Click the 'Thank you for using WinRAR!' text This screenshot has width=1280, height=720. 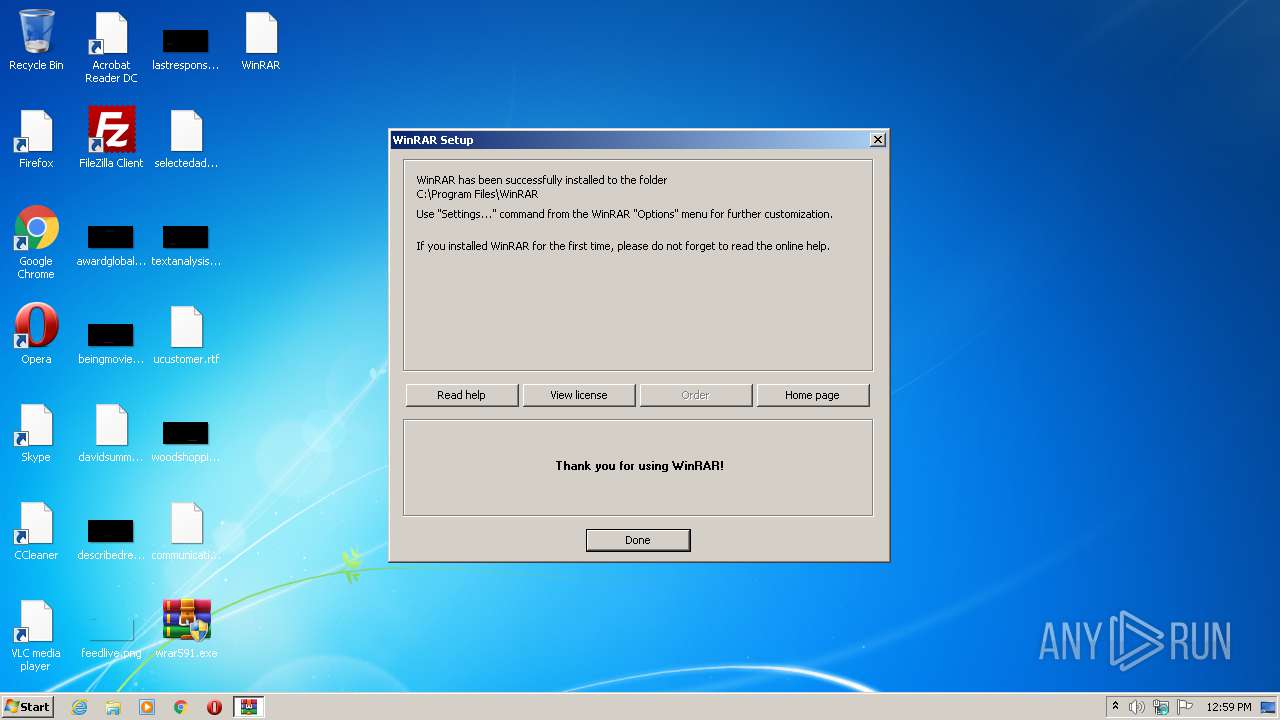(640, 466)
